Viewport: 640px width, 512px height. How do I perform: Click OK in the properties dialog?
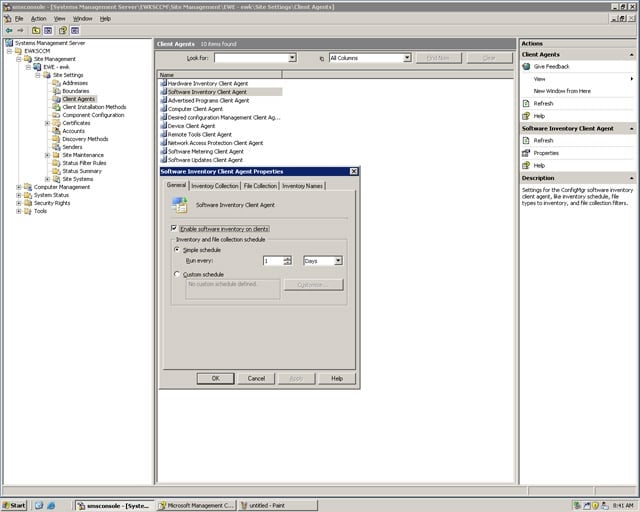click(216, 378)
